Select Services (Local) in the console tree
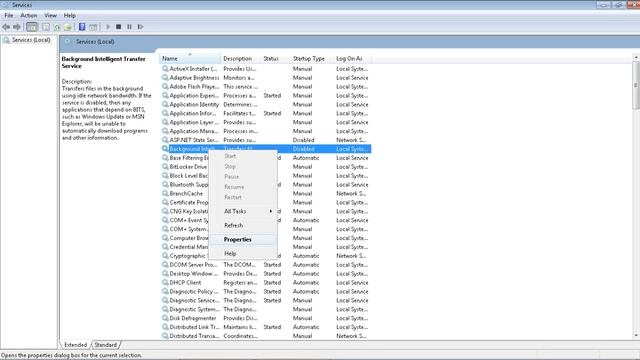The height and width of the screenshot is (360, 640). coord(31,40)
